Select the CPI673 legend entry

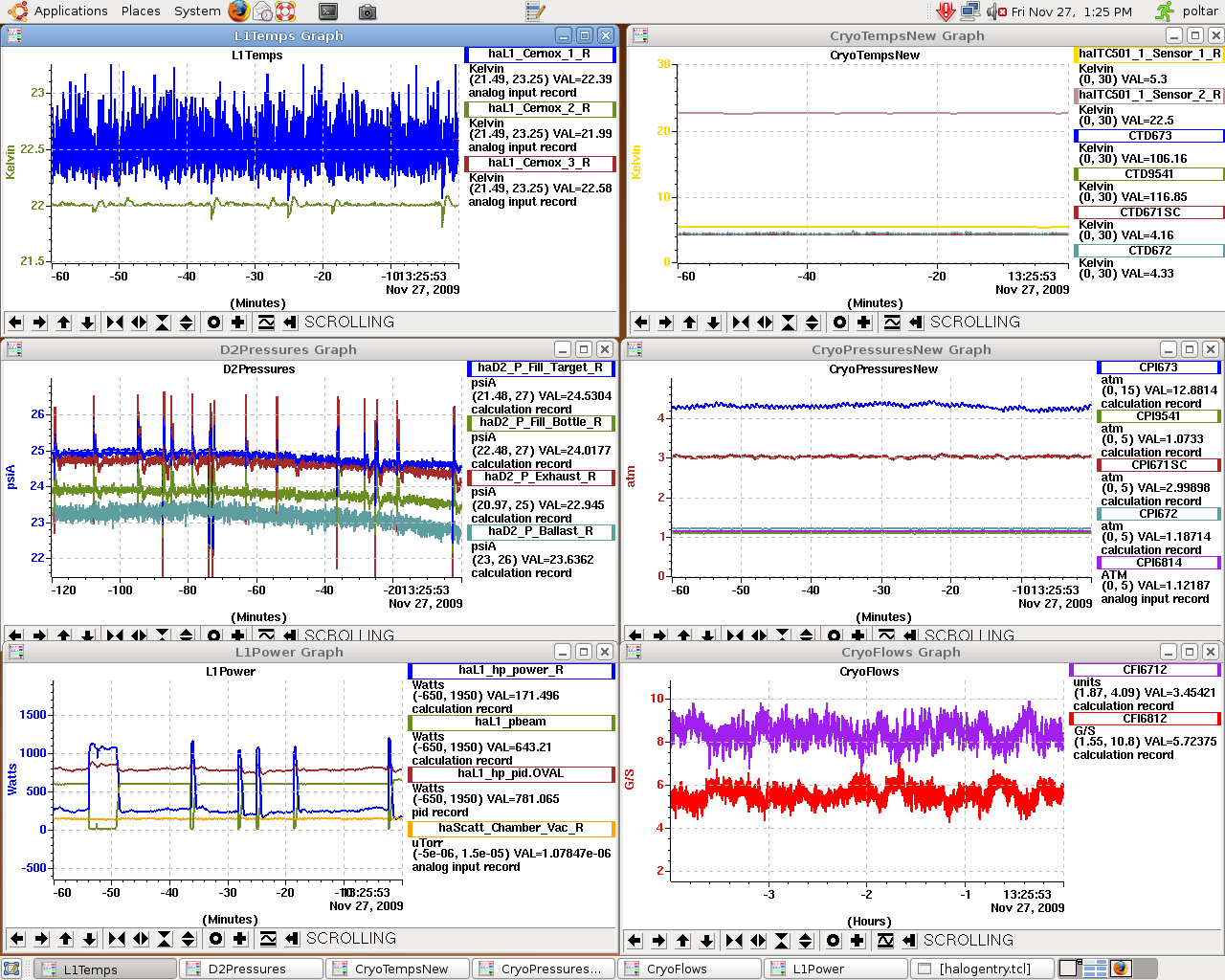tap(1159, 367)
